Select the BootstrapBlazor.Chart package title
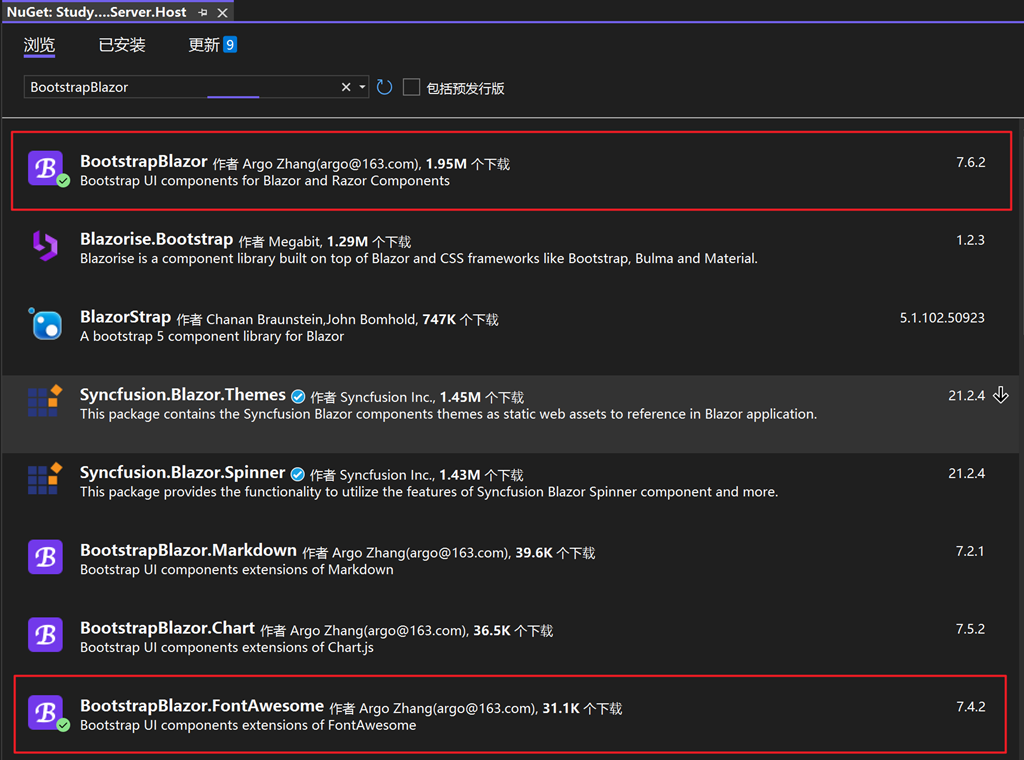Image resolution: width=1024 pixels, height=760 pixels. (167, 627)
